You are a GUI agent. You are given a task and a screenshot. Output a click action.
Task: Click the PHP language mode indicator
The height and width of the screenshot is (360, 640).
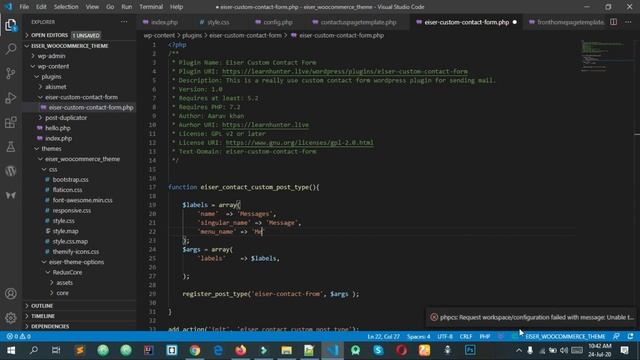485,336
